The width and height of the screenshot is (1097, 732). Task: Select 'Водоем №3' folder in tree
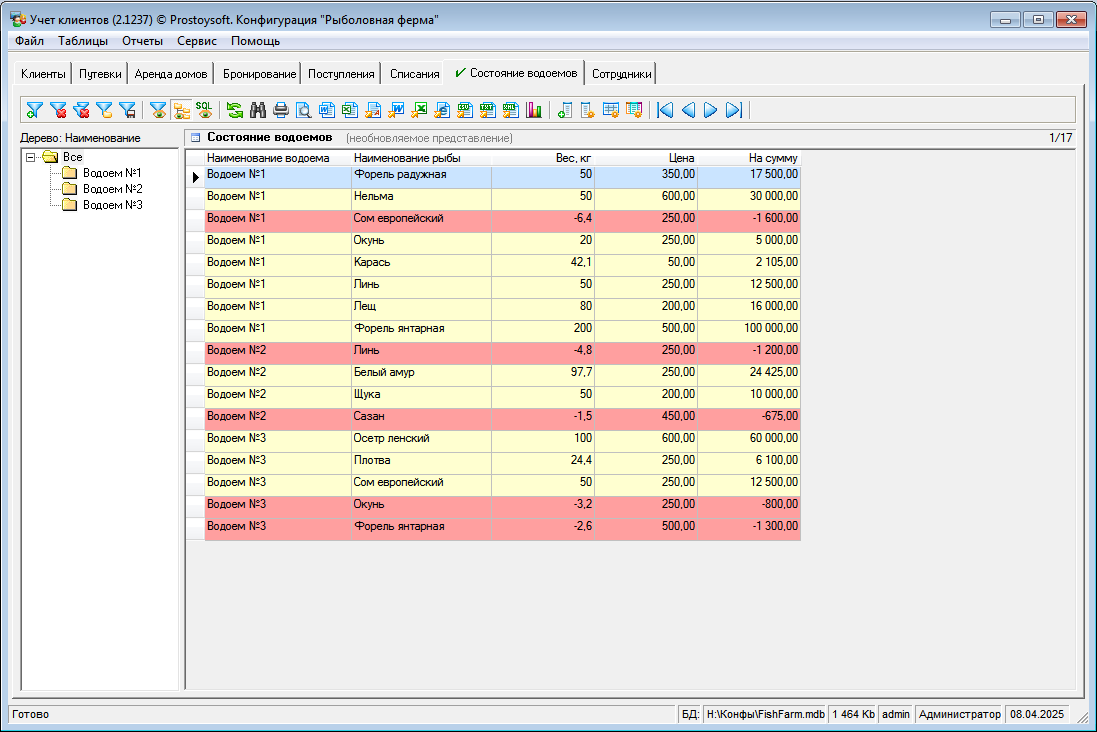(x=111, y=205)
